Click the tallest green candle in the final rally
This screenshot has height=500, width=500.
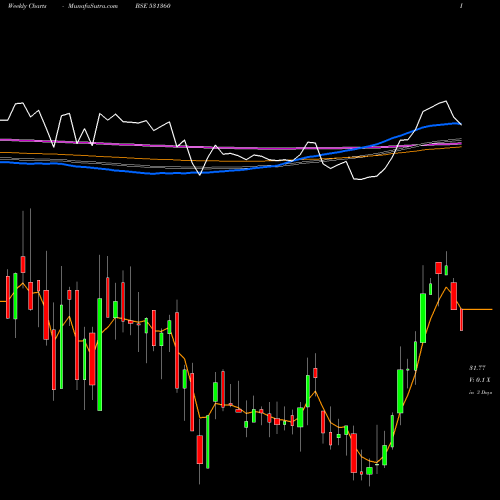(423, 318)
